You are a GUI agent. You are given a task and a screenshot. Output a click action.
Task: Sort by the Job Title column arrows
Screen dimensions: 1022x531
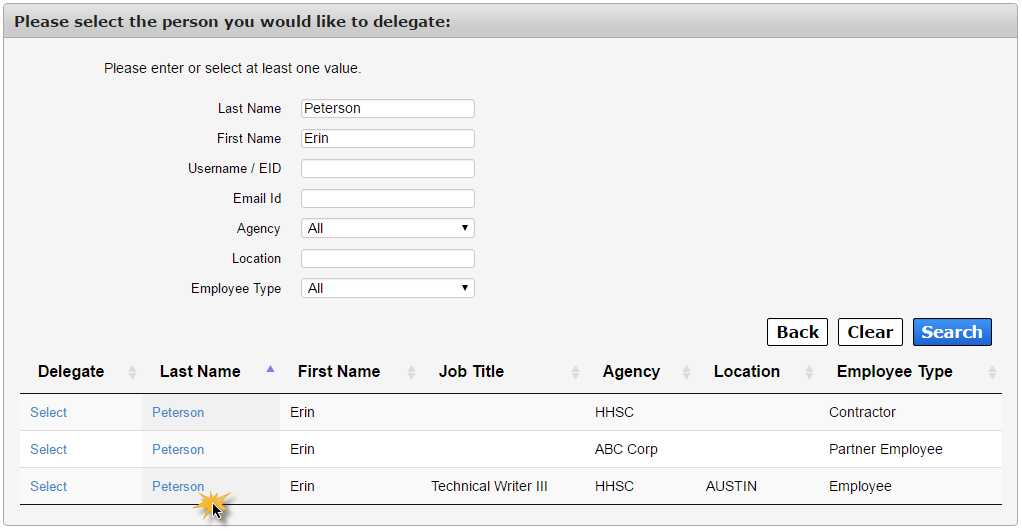click(x=575, y=372)
